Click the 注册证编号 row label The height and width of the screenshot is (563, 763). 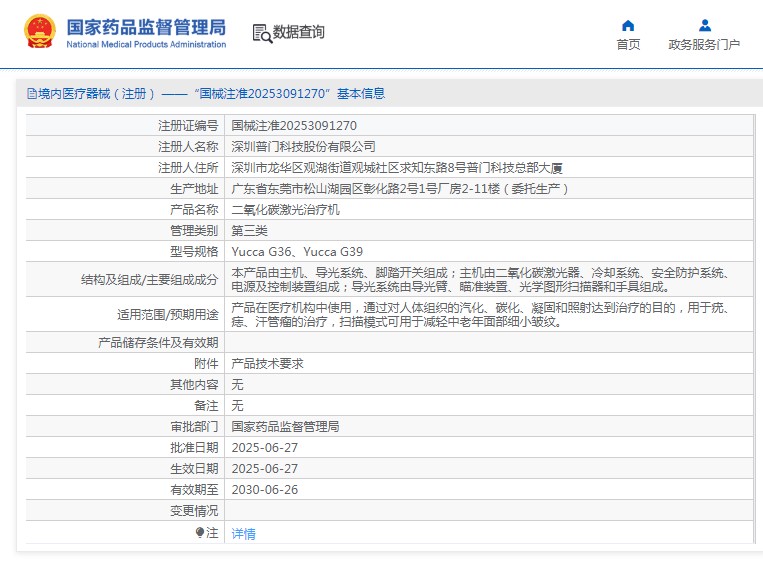coord(188,126)
